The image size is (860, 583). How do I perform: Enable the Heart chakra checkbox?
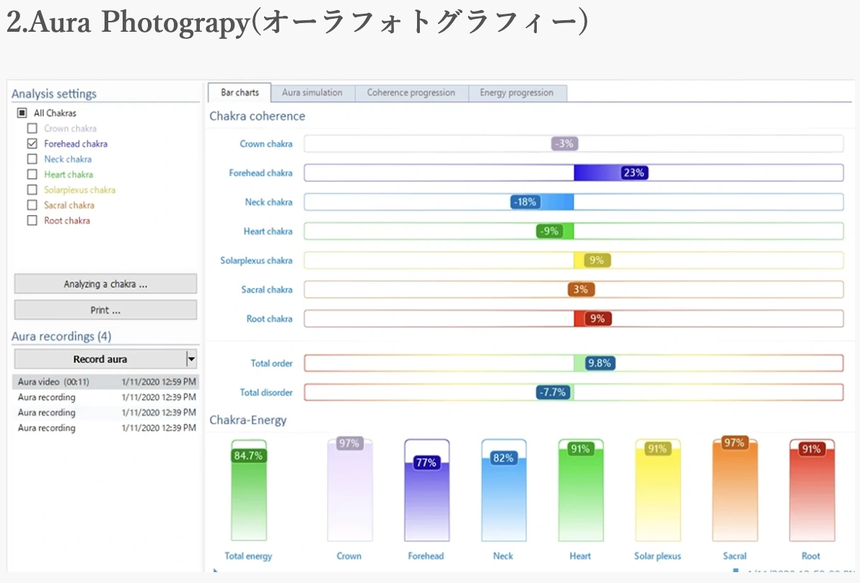tap(33, 174)
